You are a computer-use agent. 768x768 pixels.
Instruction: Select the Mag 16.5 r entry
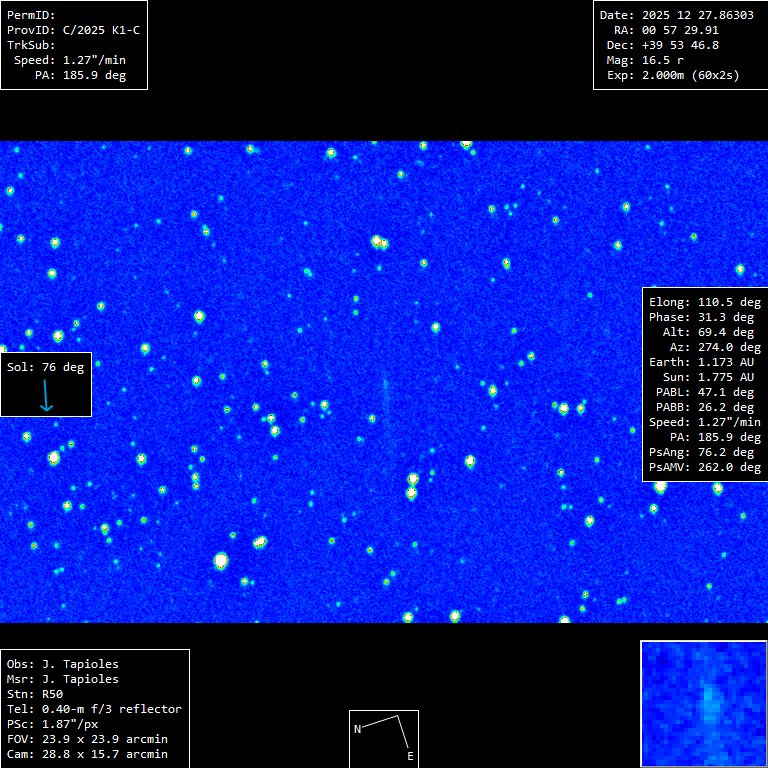(659, 60)
